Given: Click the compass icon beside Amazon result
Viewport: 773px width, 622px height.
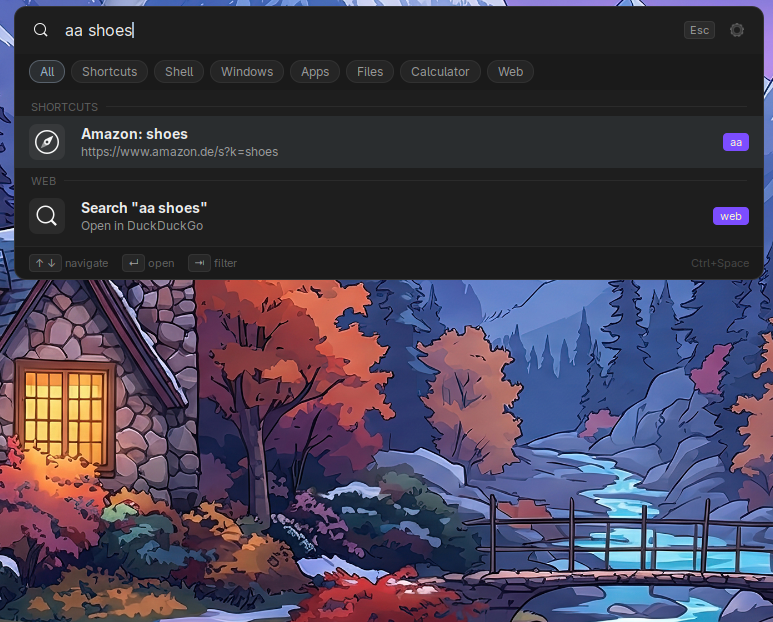Looking at the screenshot, I should point(47,142).
